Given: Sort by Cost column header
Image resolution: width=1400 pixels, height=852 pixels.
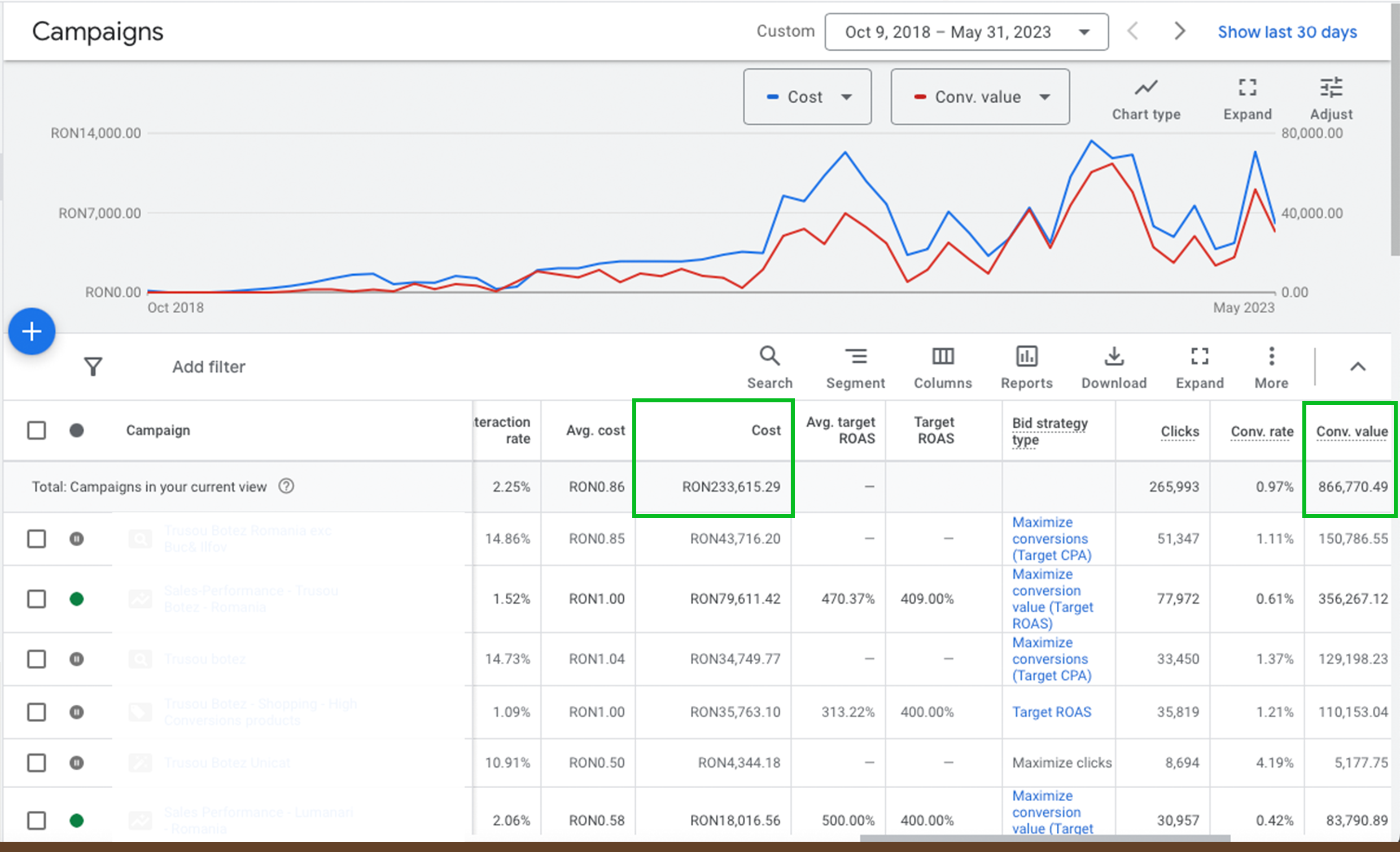Looking at the screenshot, I should tap(765, 430).
